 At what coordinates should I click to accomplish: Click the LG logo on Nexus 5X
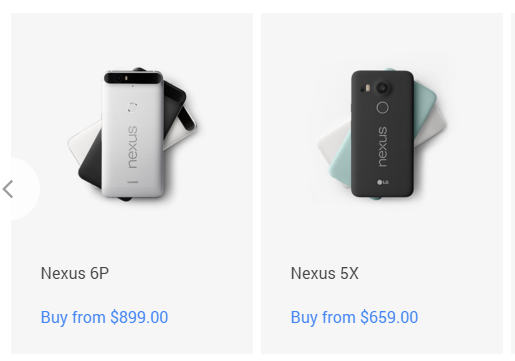point(383,182)
